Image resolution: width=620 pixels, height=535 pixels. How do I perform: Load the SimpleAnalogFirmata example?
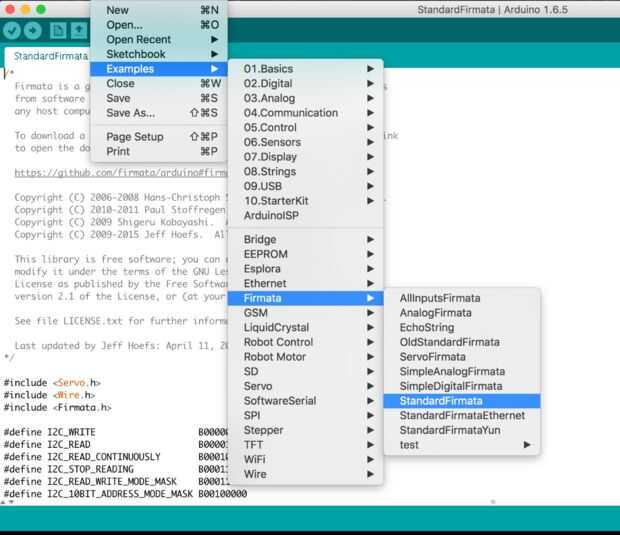tap(462, 371)
